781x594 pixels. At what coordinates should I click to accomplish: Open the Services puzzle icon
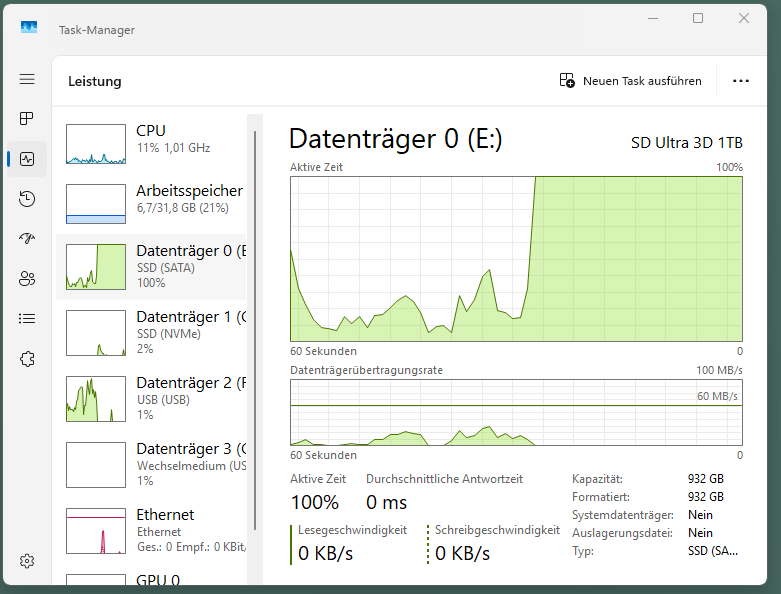click(x=27, y=359)
